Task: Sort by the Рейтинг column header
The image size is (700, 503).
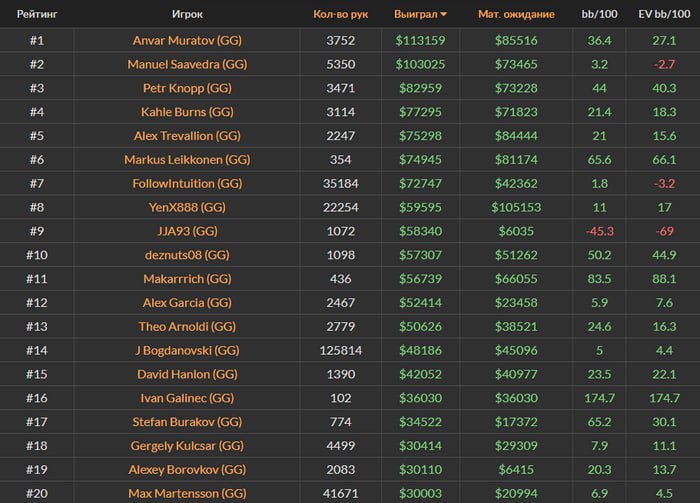Action: point(37,15)
